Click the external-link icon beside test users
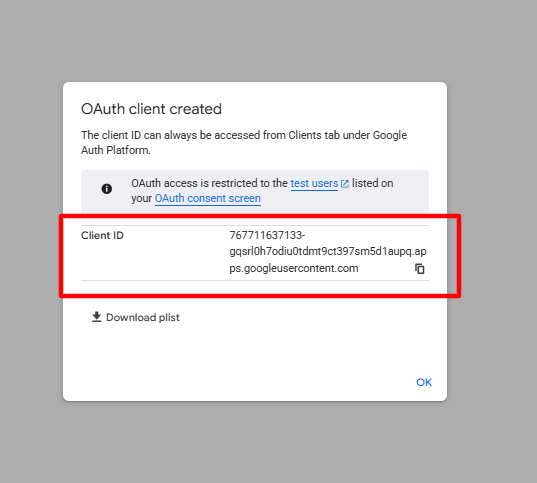Screen dimensions: 537x483 click(x=345, y=184)
